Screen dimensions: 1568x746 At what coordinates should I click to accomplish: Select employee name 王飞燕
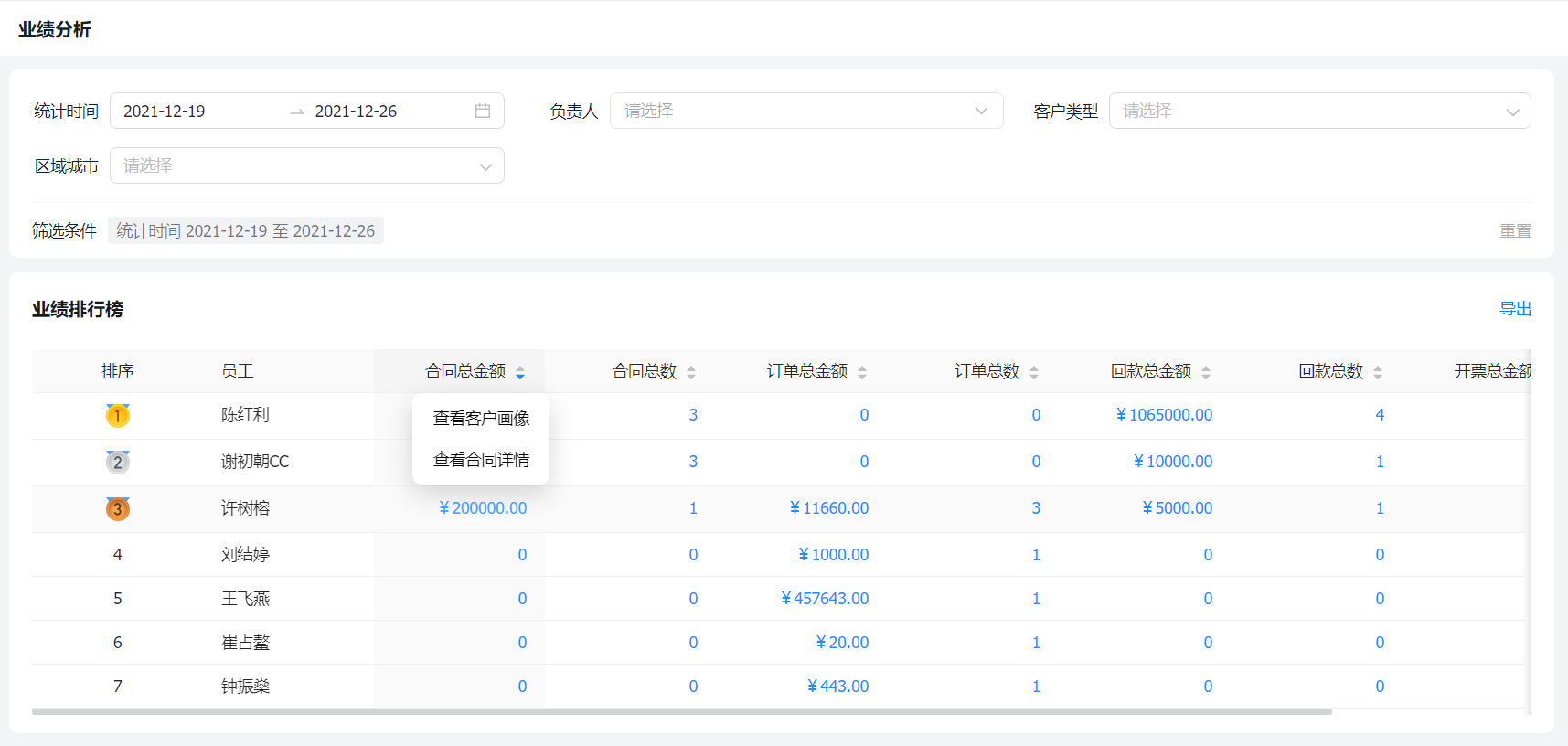pos(245,599)
